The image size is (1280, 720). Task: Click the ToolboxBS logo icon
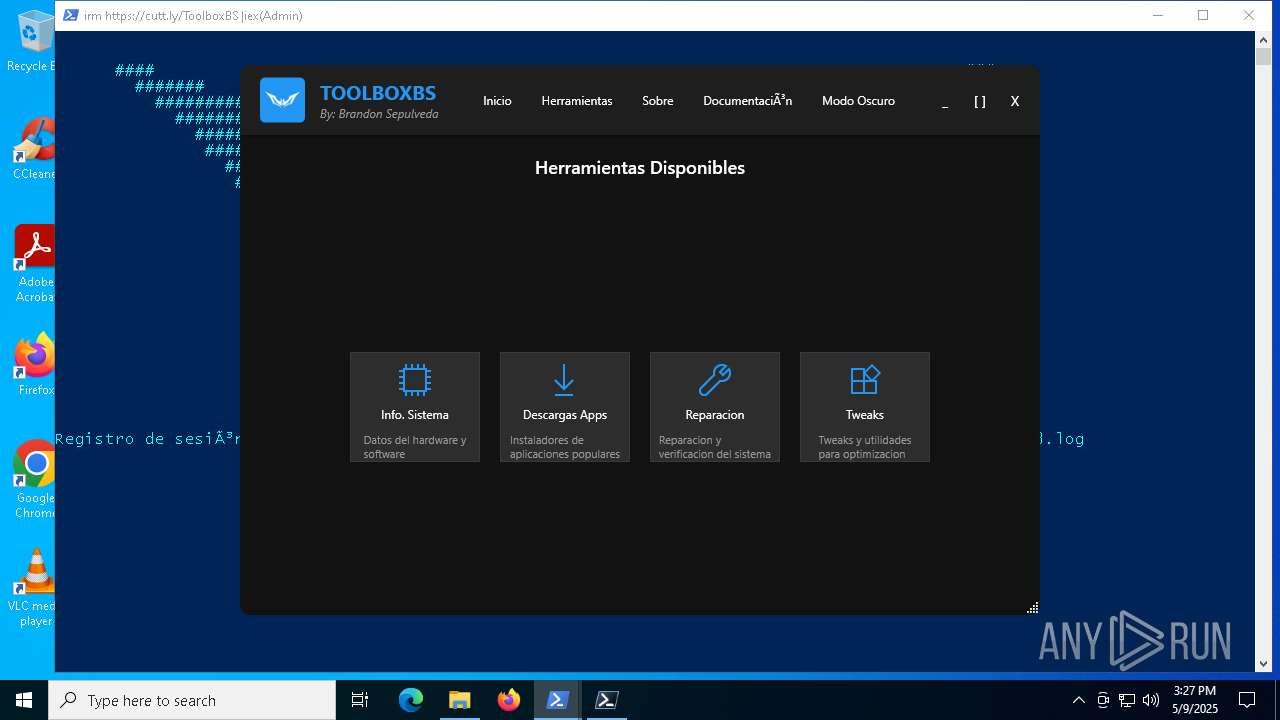(x=282, y=100)
